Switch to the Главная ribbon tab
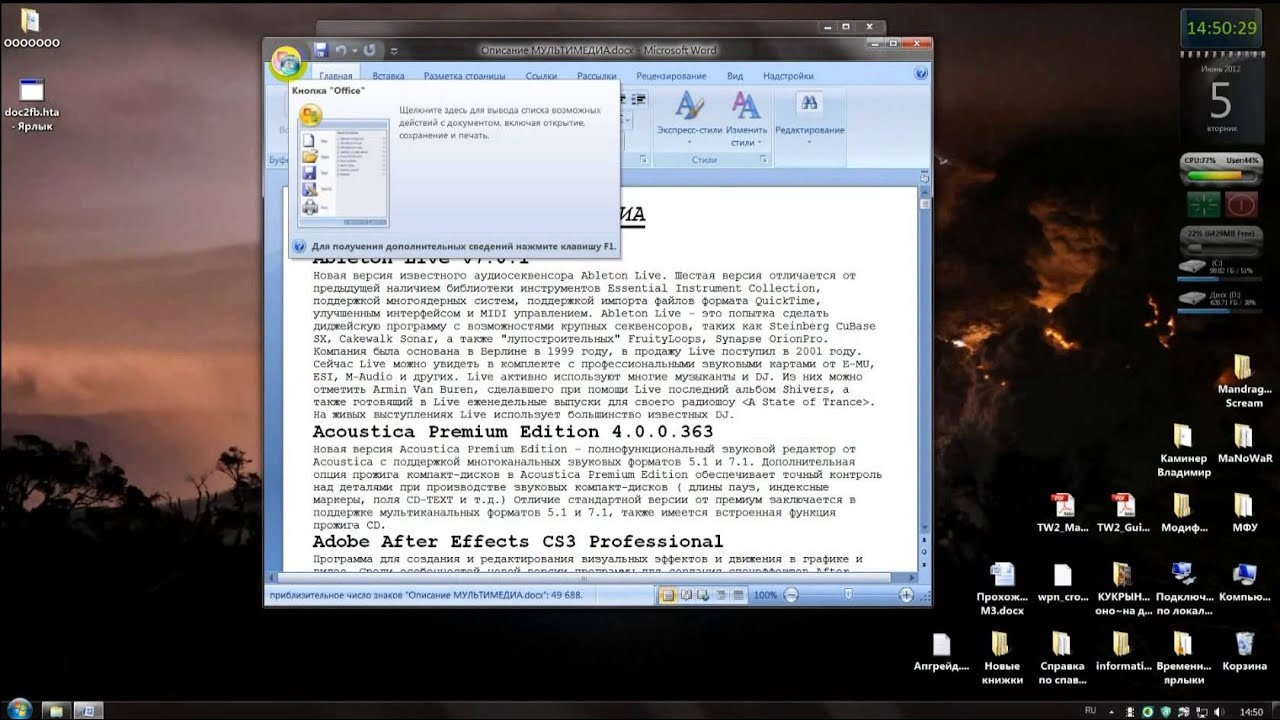 coord(336,76)
